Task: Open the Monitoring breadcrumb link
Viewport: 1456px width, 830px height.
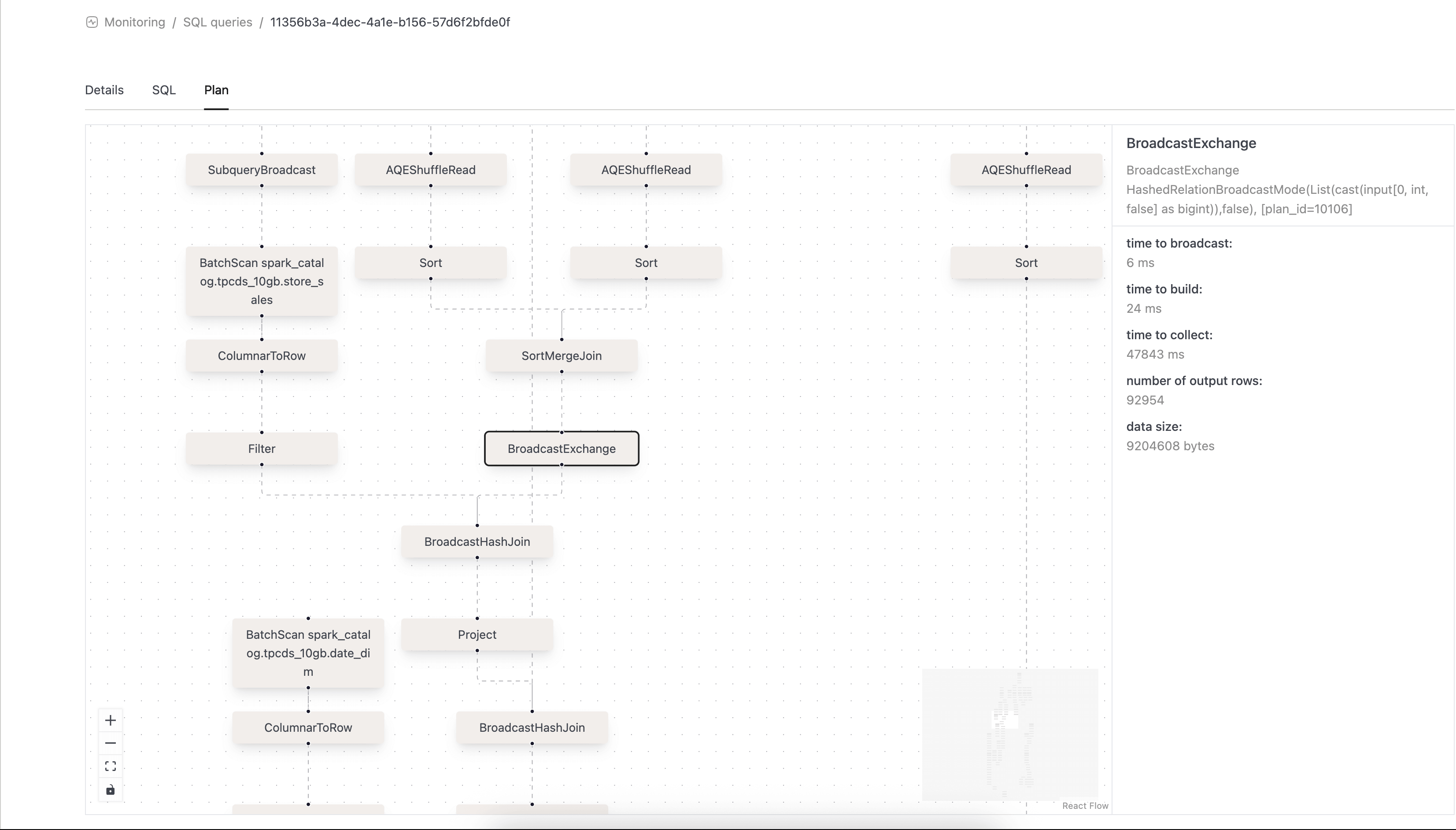Action: pos(134,22)
